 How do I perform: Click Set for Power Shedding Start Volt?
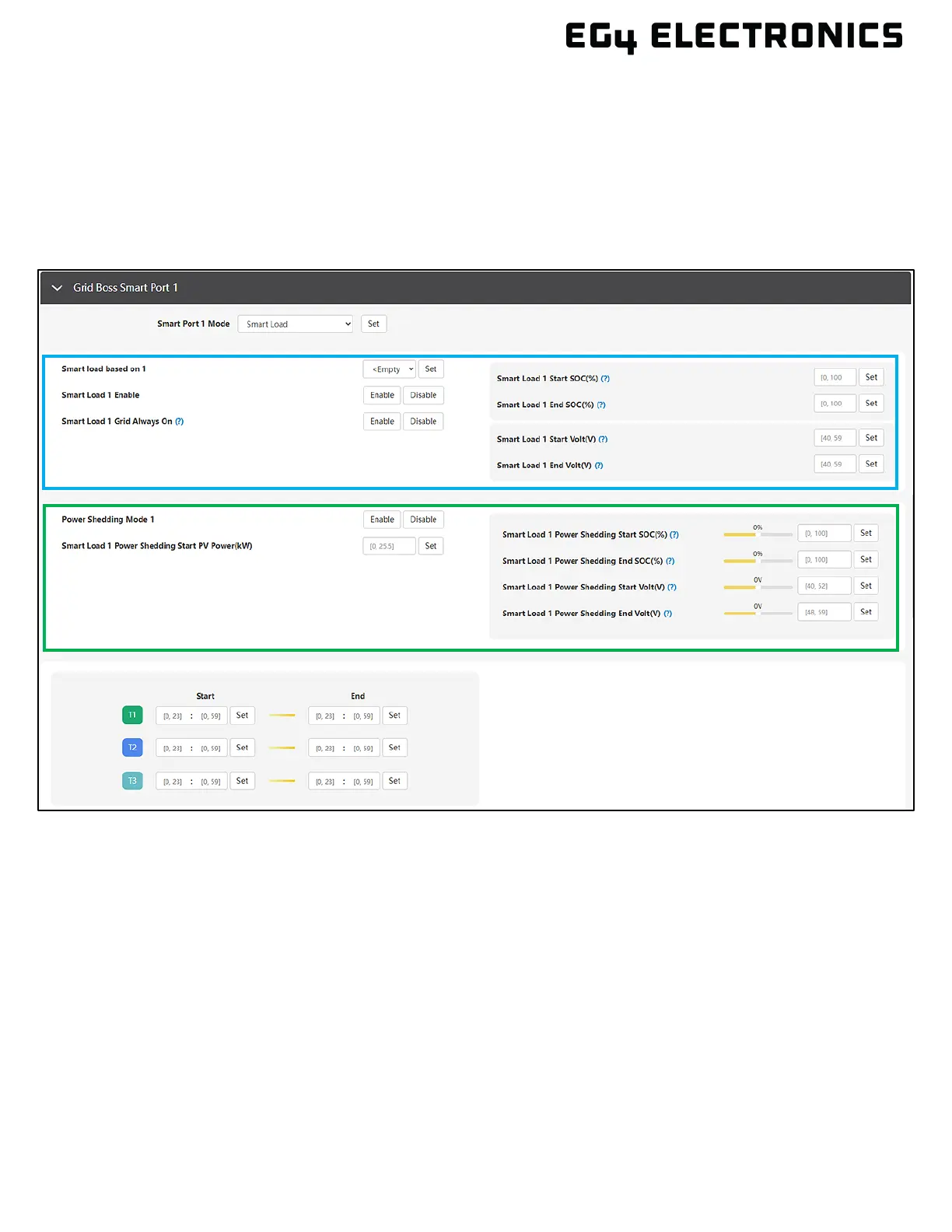point(866,586)
